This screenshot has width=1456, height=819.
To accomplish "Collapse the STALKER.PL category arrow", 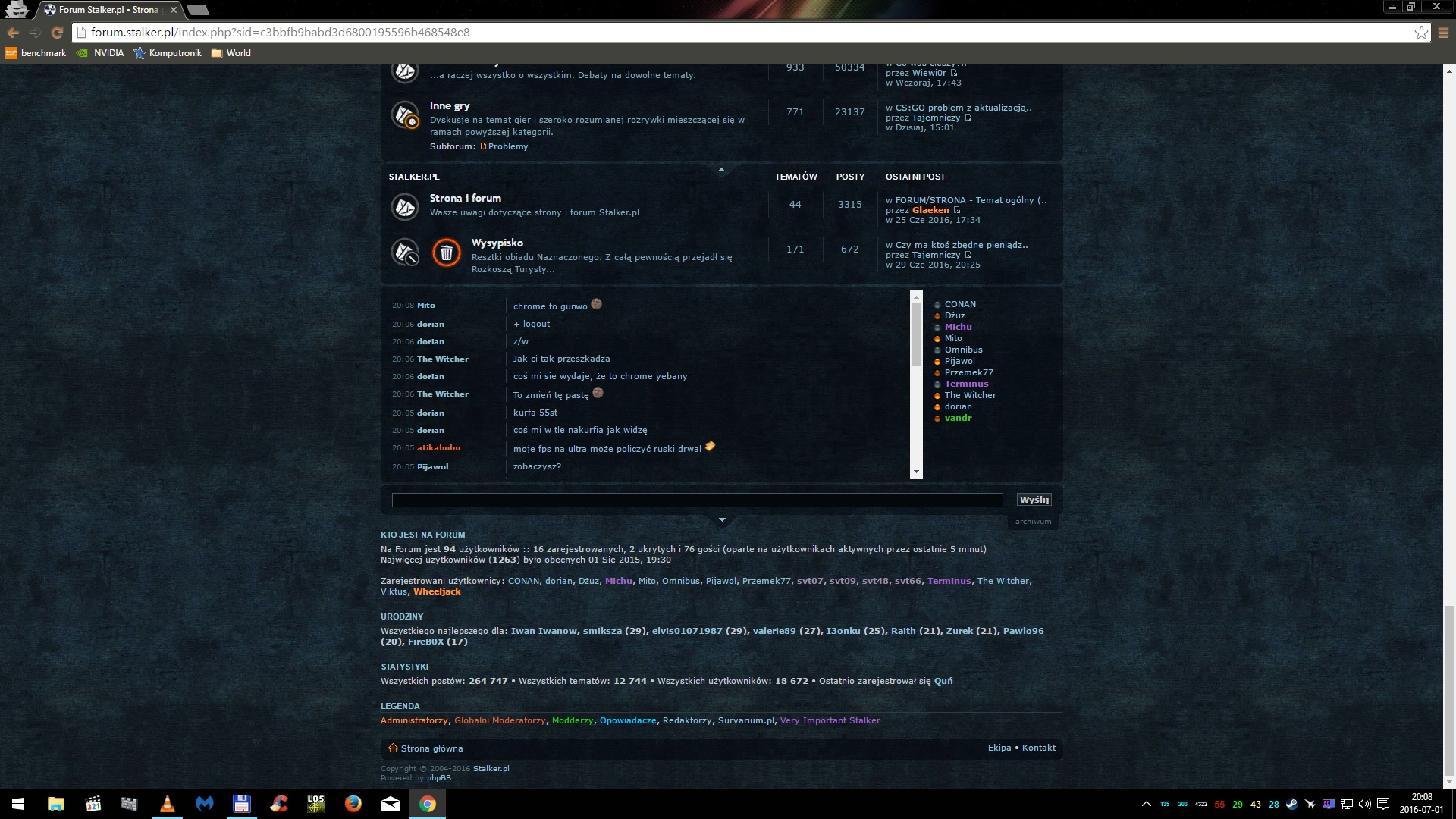I will (x=721, y=170).
